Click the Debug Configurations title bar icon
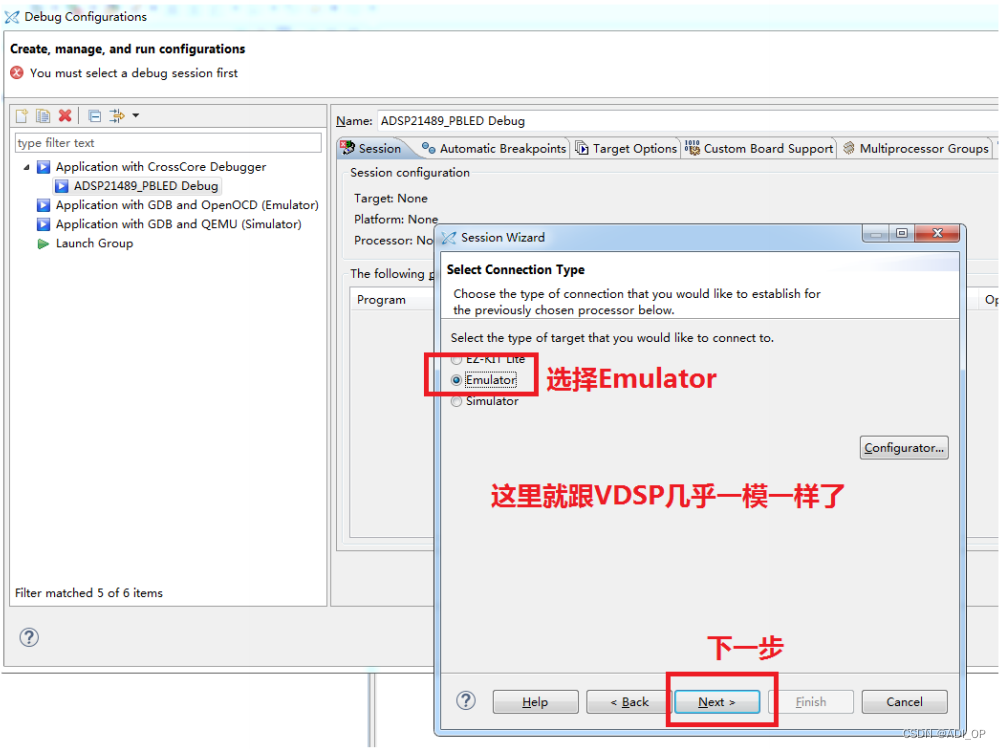Image resolution: width=1001 pixels, height=749 pixels. click(11, 17)
